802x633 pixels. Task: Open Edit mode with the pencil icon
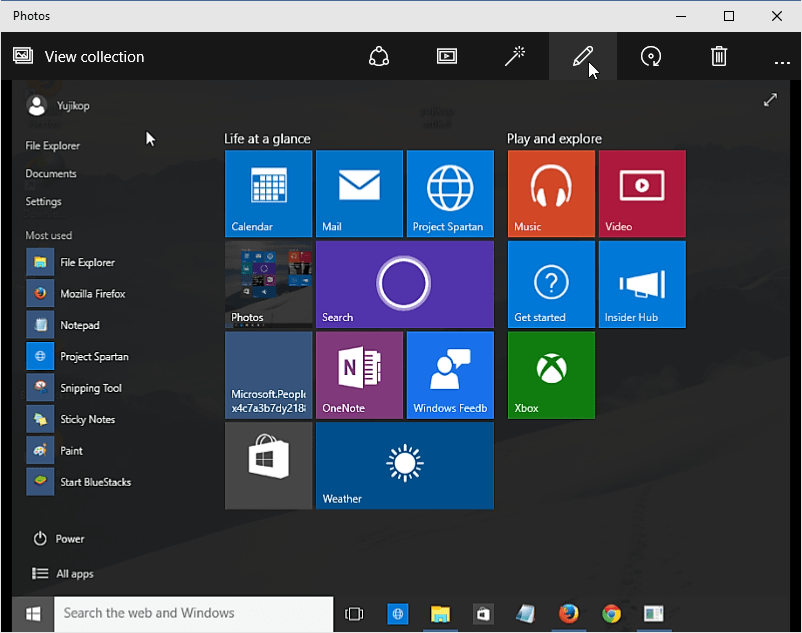click(x=583, y=56)
